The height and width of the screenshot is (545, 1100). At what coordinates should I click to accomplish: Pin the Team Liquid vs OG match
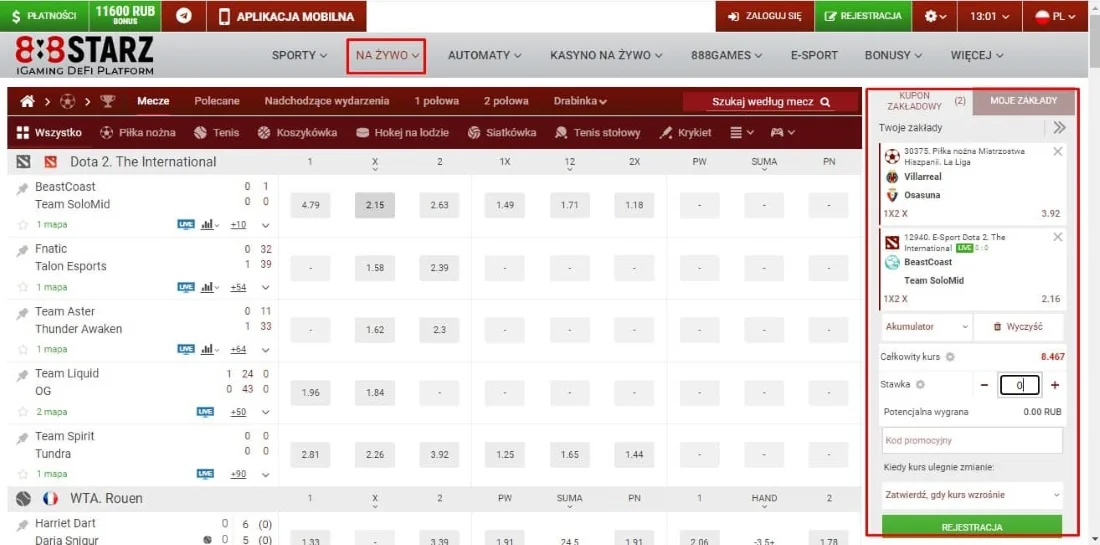coord(23,375)
